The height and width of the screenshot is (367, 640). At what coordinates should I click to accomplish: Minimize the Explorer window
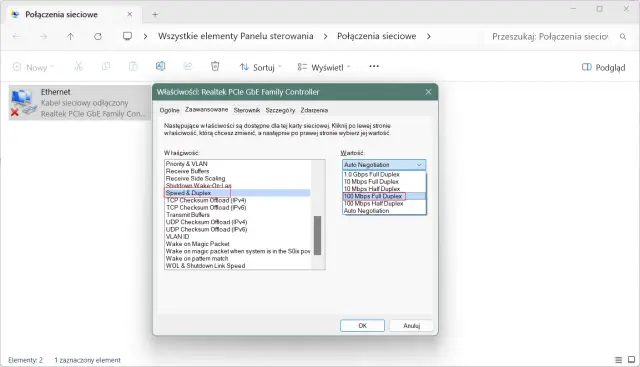pyautogui.click(x=573, y=9)
